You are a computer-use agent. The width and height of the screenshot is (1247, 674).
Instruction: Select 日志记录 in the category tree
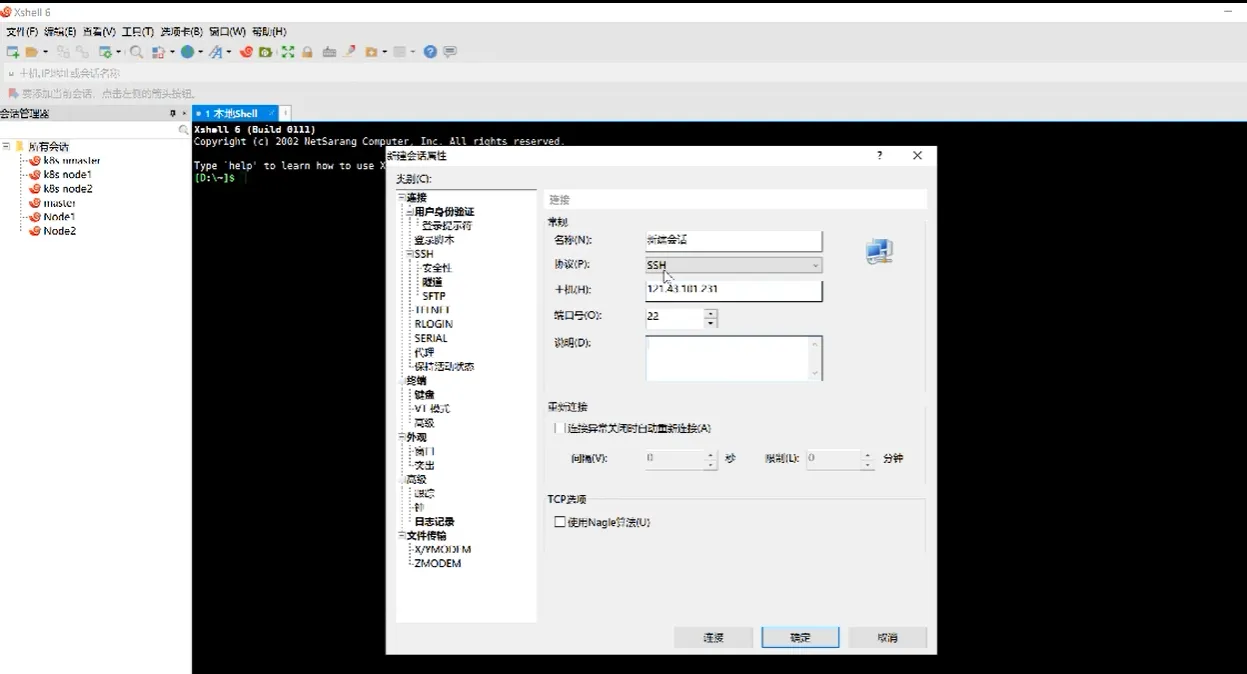(434, 522)
